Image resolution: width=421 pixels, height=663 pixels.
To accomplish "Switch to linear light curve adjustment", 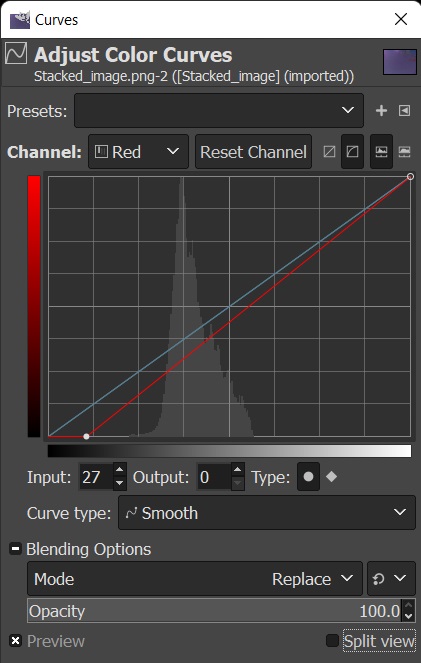I will 329,151.
